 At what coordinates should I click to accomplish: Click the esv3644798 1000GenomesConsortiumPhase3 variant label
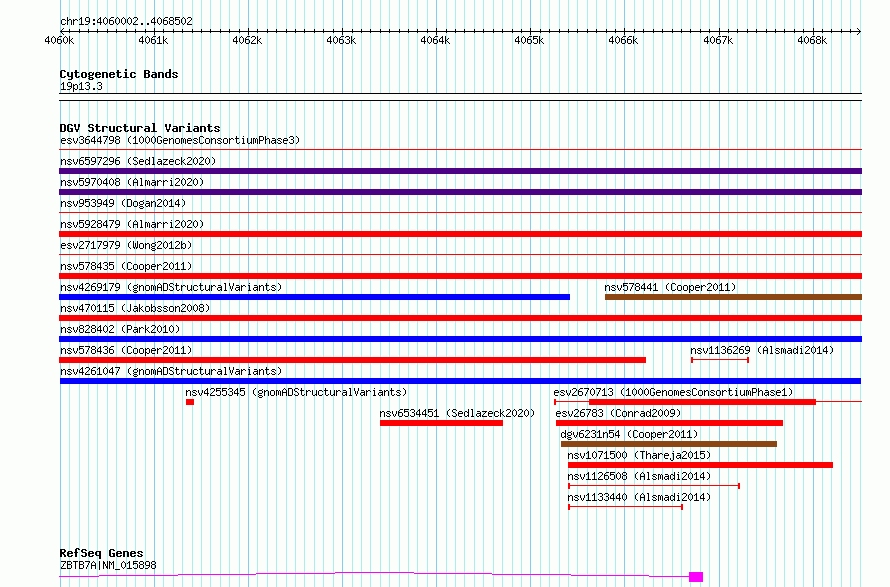[180, 140]
